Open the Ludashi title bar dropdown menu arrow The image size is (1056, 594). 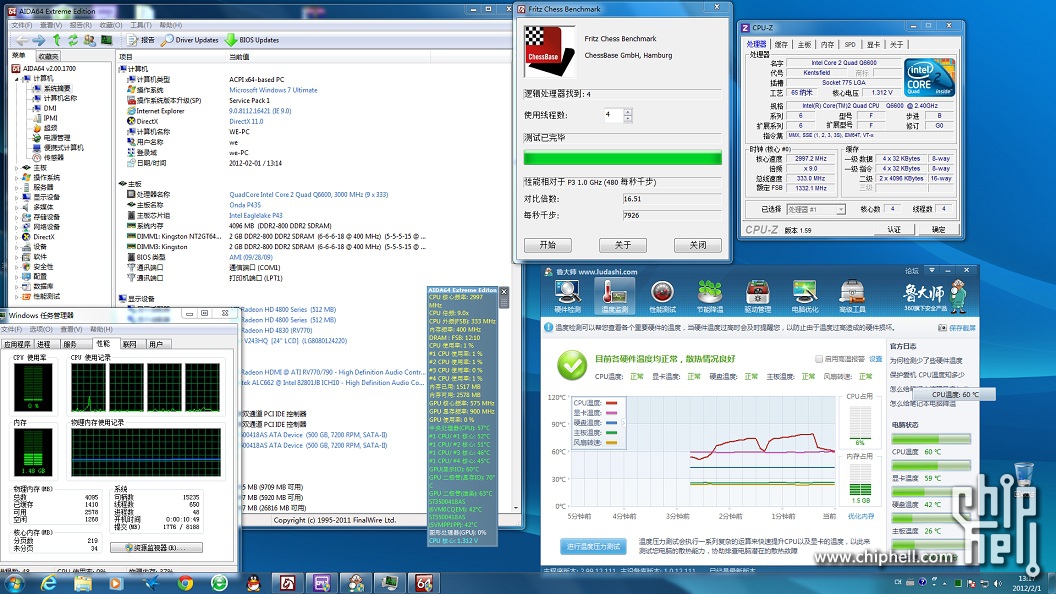point(931,271)
